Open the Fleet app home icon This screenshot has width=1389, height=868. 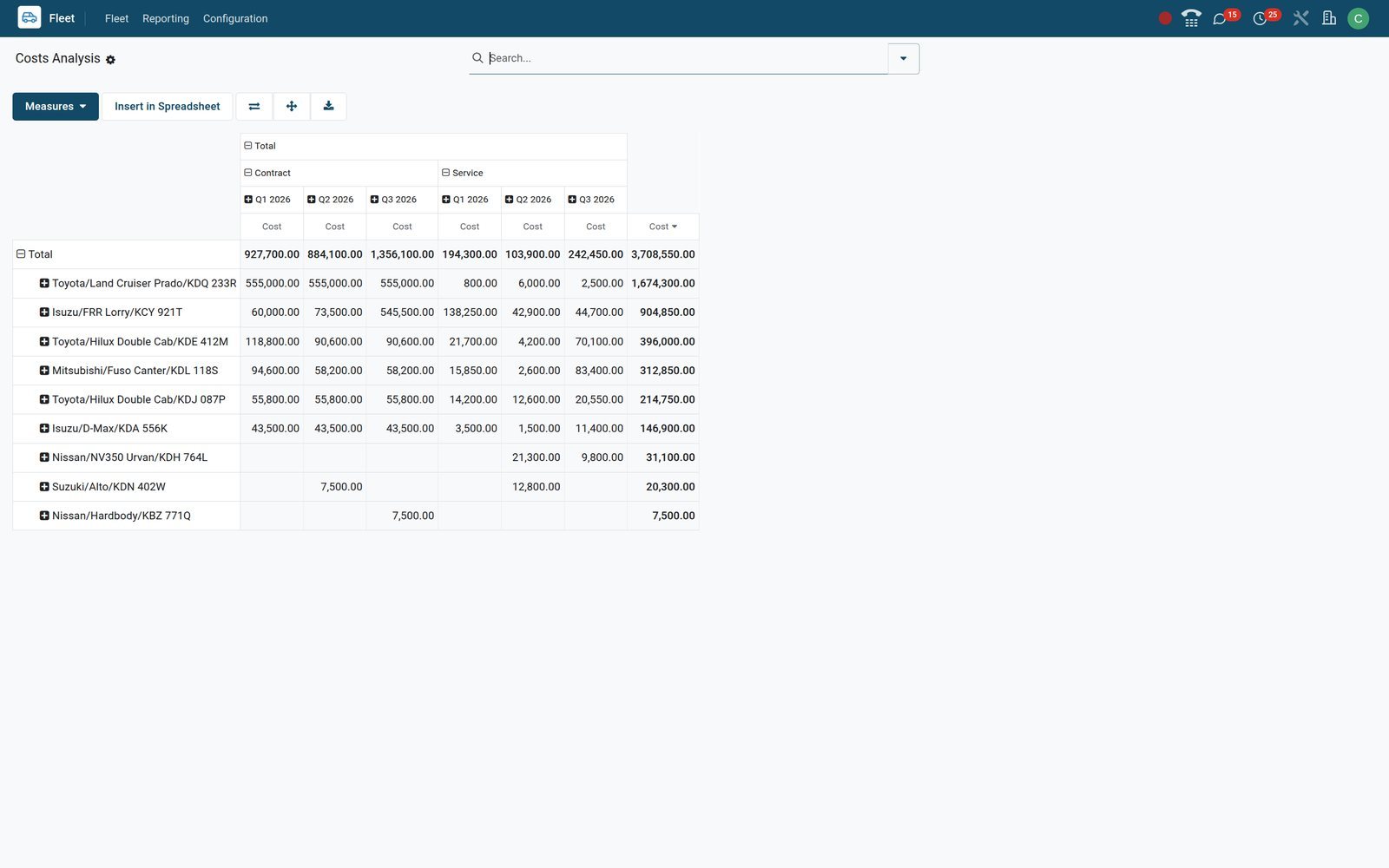pyautogui.click(x=30, y=18)
